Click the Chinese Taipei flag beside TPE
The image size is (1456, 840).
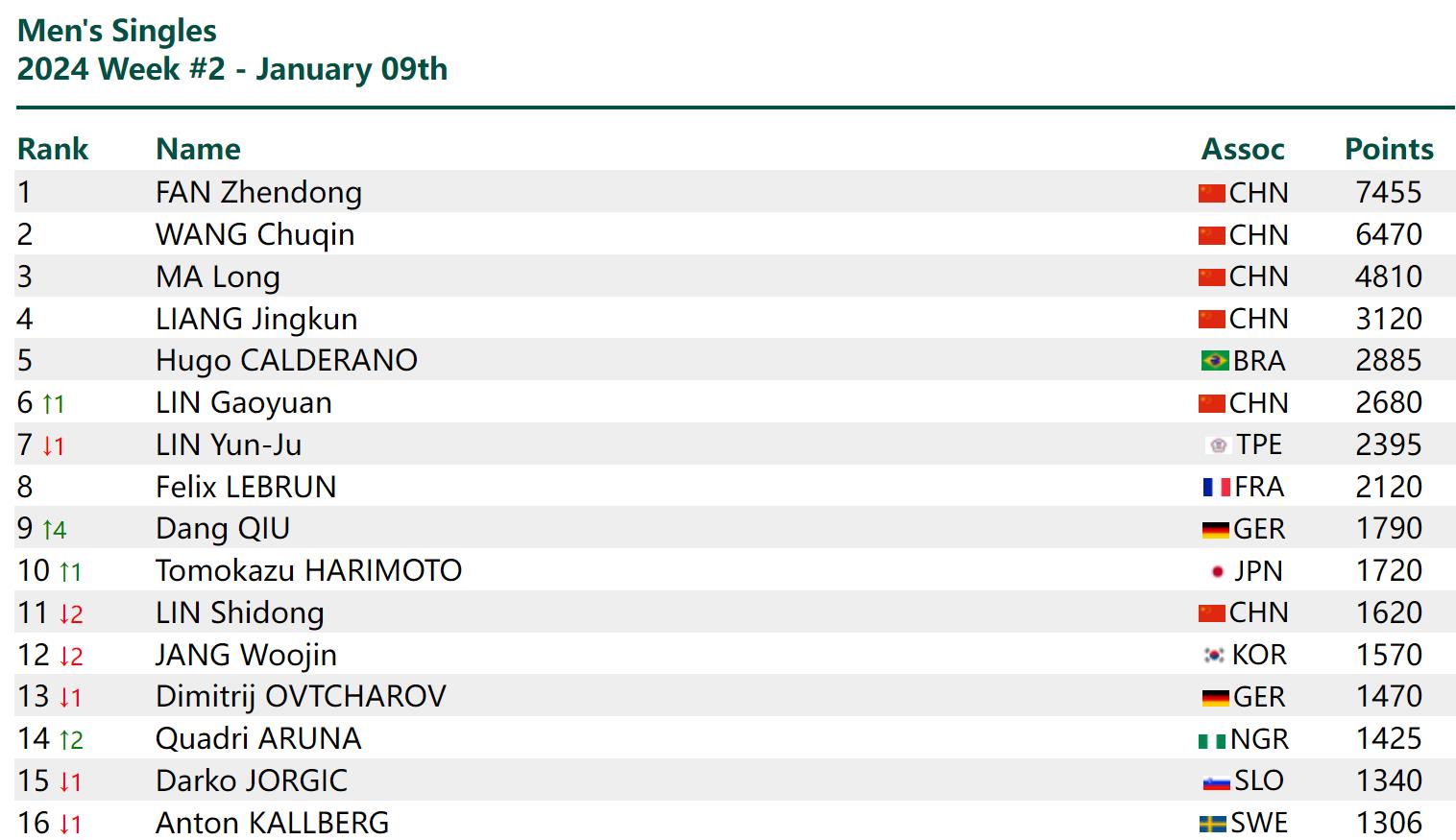point(1218,445)
